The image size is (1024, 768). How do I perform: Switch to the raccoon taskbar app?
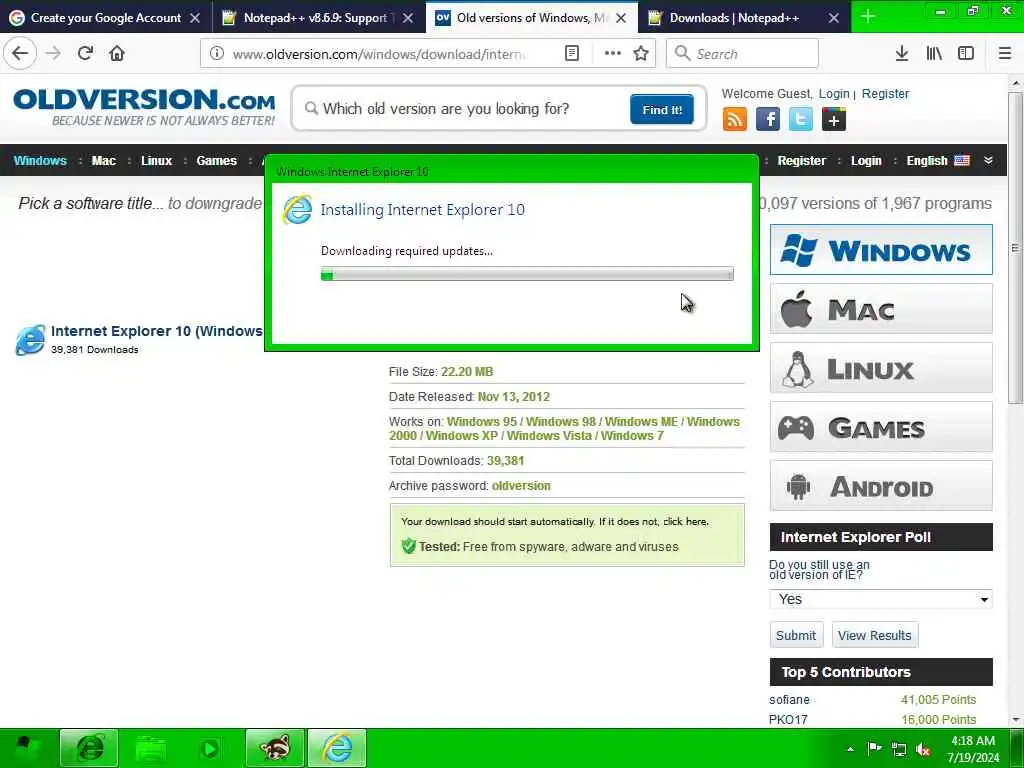point(275,748)
